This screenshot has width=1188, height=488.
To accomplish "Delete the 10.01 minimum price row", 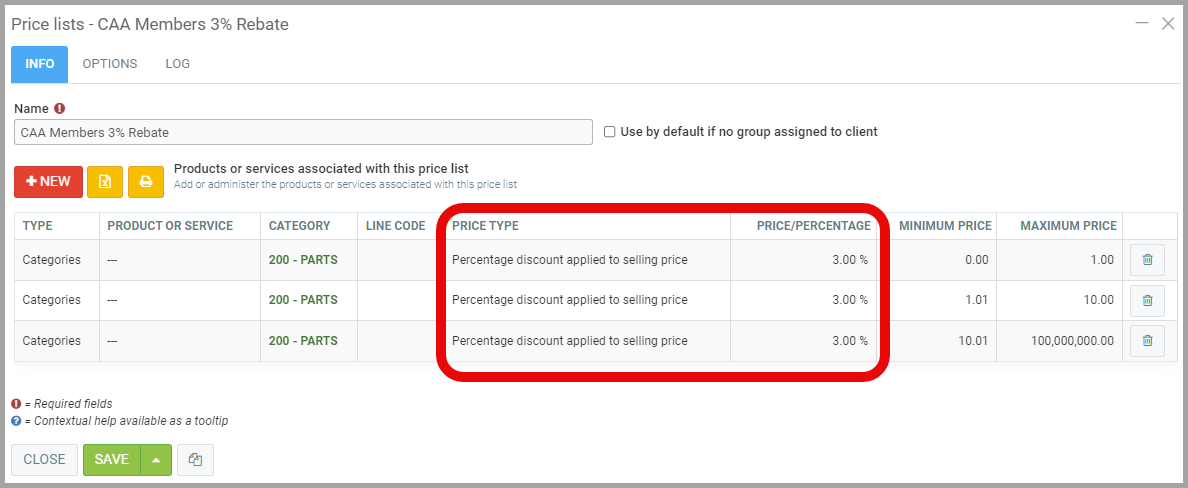I will tap(1147, 341).
